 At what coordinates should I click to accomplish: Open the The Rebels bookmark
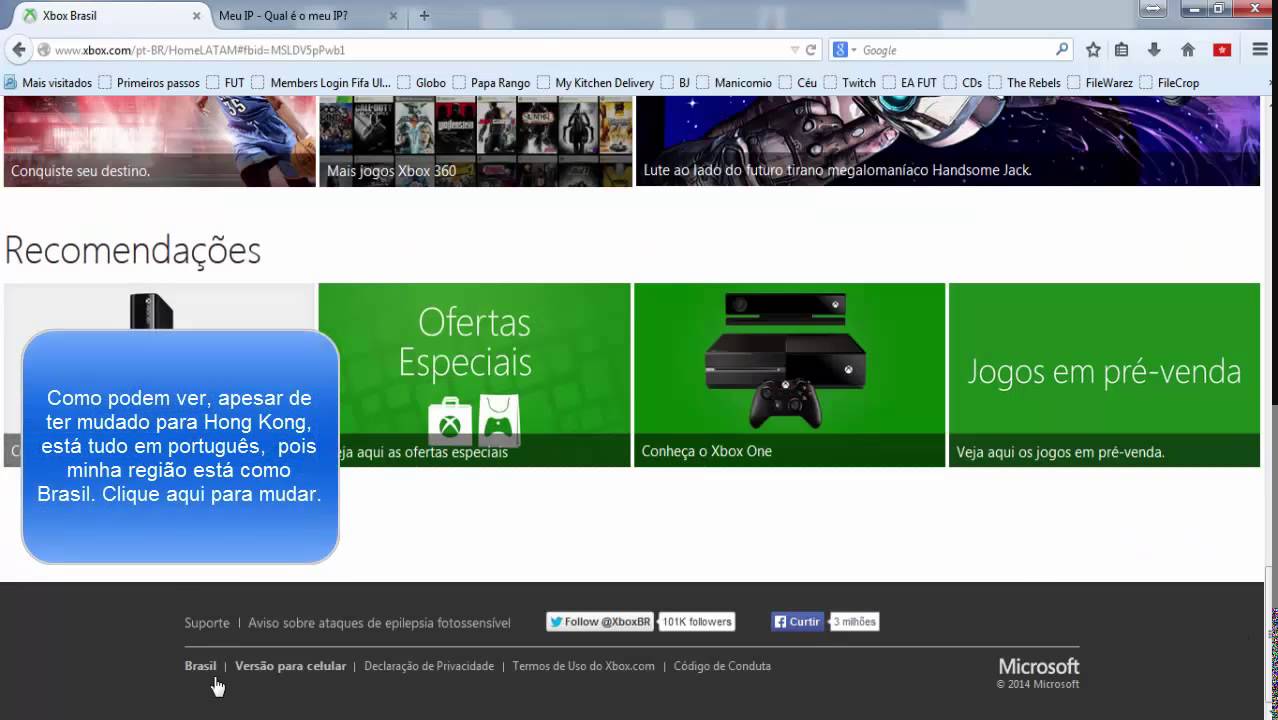tap(1025, 83)
